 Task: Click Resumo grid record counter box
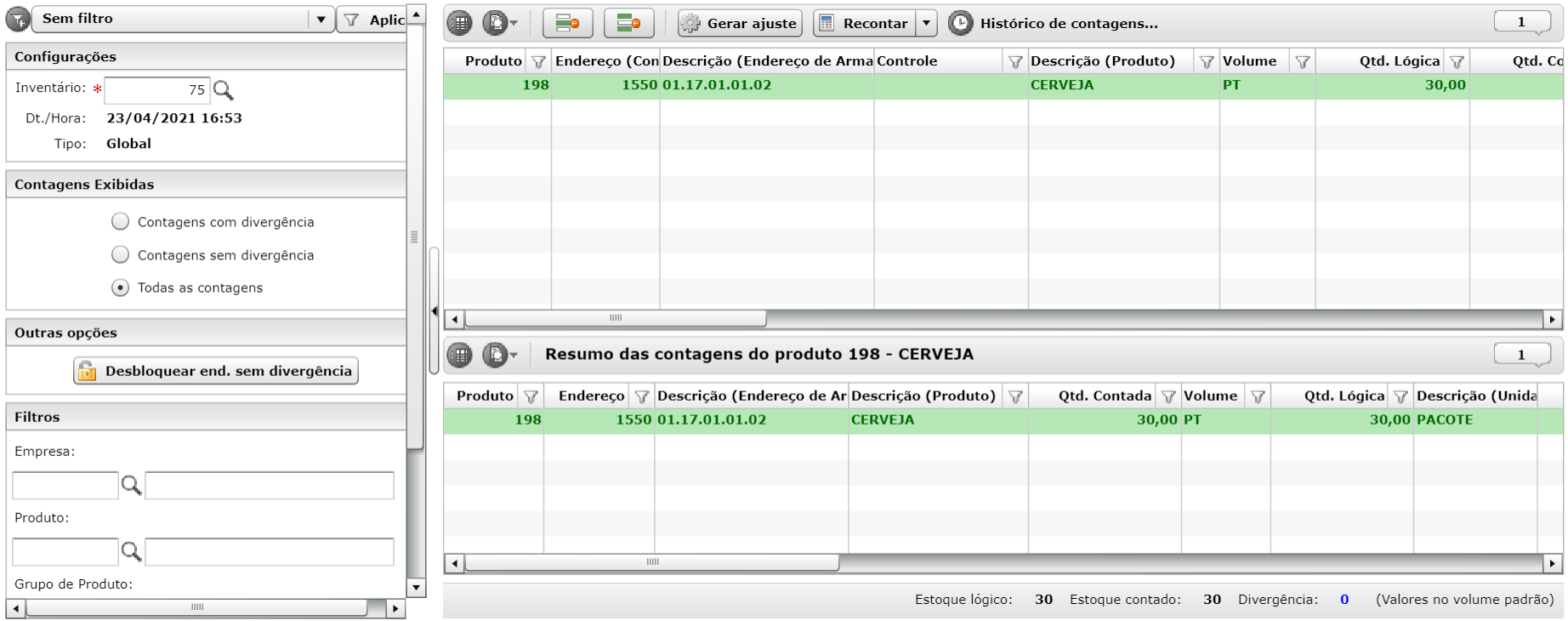1522,354
